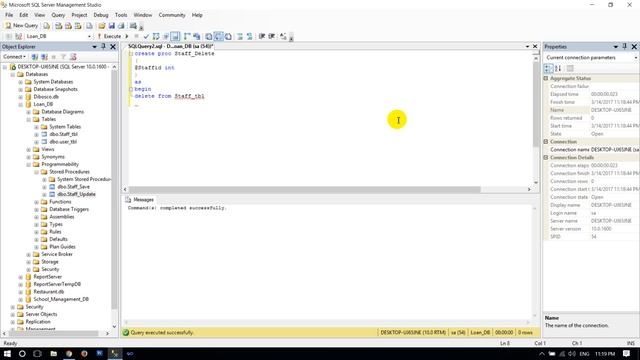This screenshot has height=360, width=640.
Task: Click the Increase Indent icon
Action: point(271,36)
